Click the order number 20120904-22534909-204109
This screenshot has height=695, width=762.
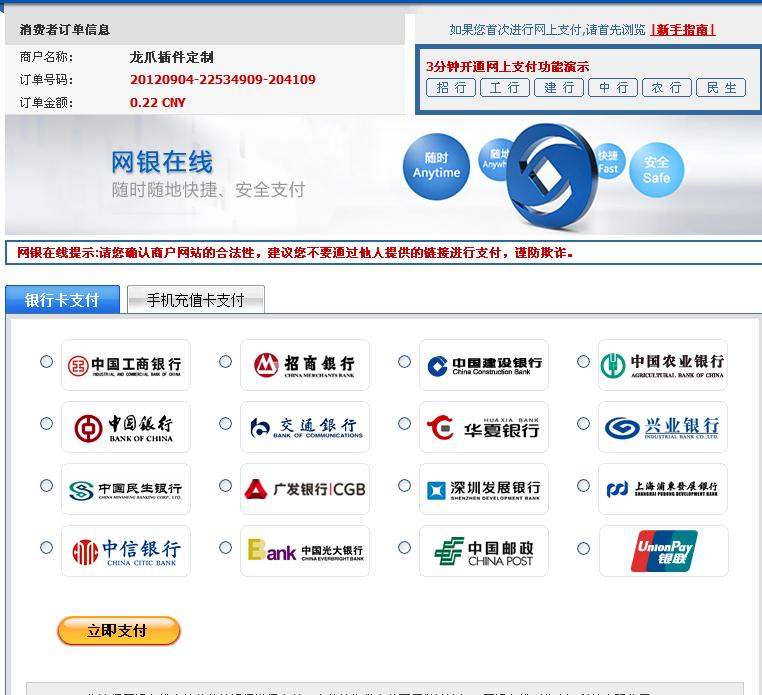coord(223,80)
